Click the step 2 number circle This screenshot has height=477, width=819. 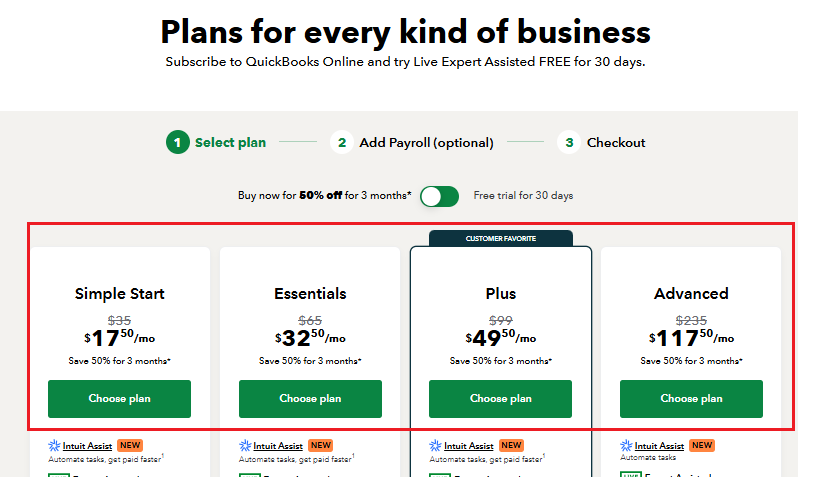(x=342, y=142)
